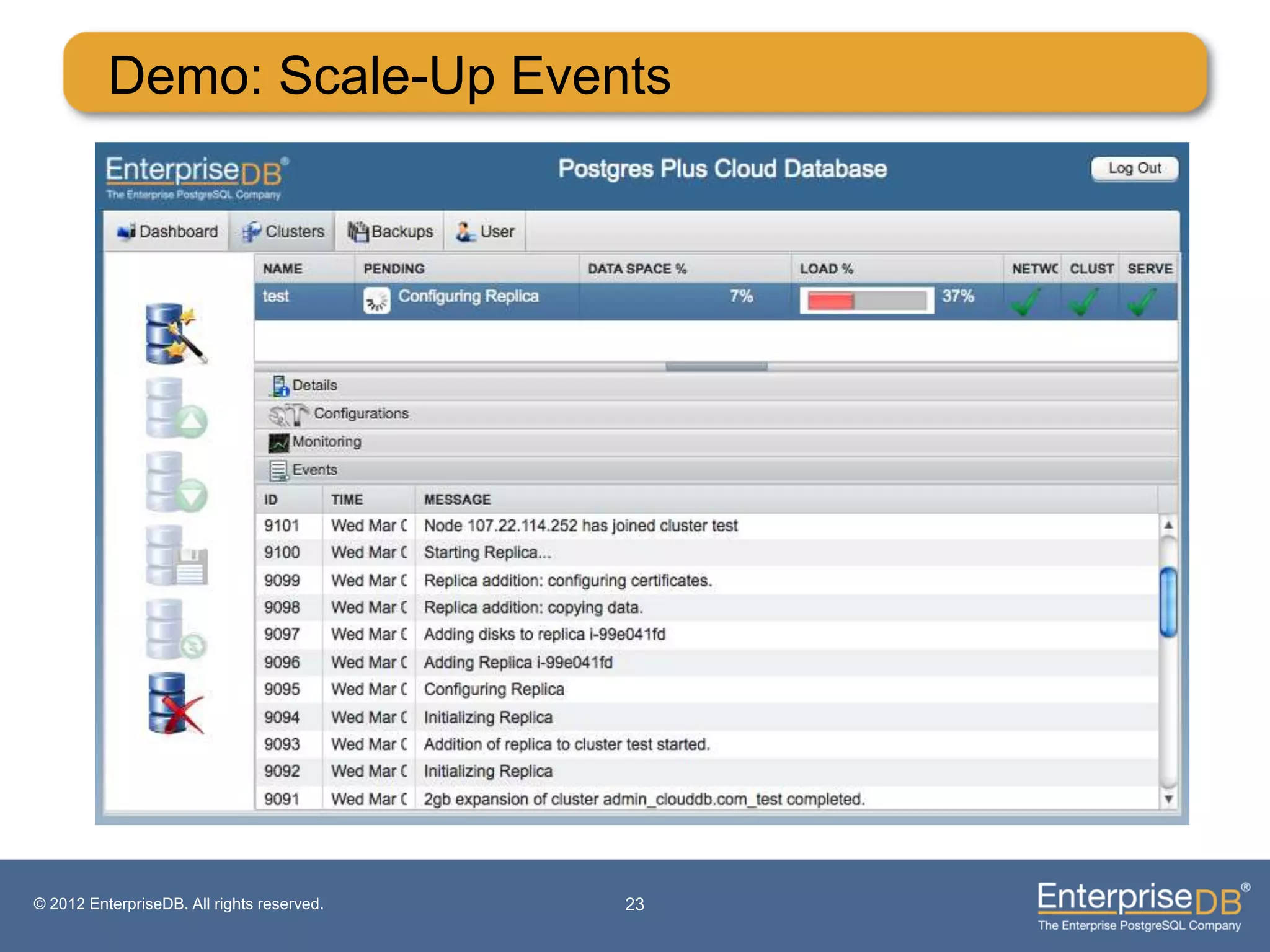
Task: Click the User tab person icon
Action: click(x=466, y=232)
